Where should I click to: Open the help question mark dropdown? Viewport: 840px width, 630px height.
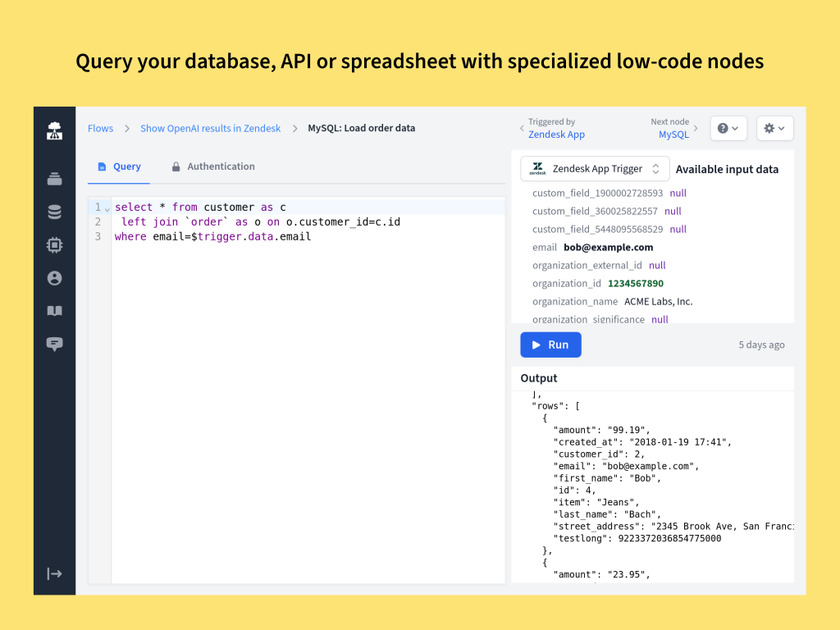pos(728,128)
